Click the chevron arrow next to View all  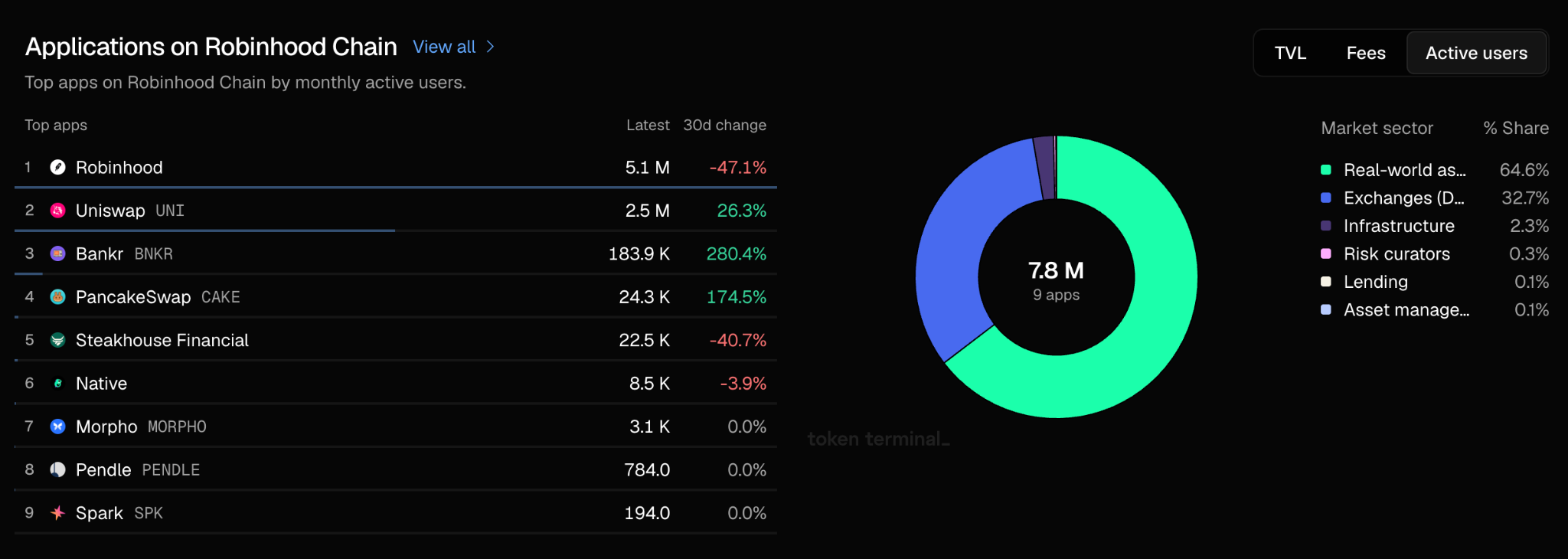(x=491, y=47)
